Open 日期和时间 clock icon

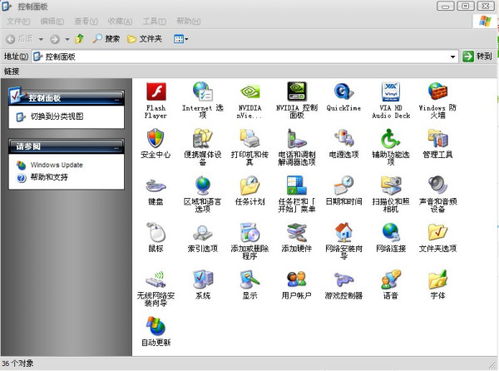(344, 186)
